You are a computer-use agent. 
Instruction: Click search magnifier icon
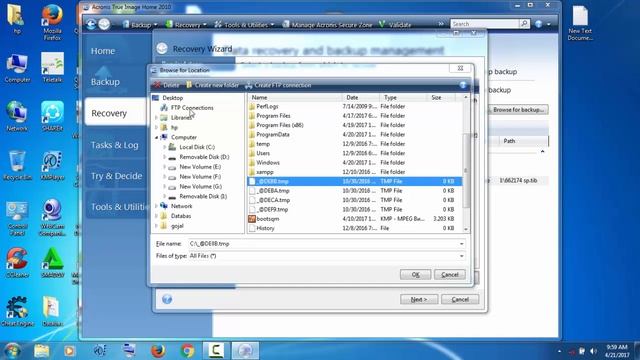click(x=524, y=24)
